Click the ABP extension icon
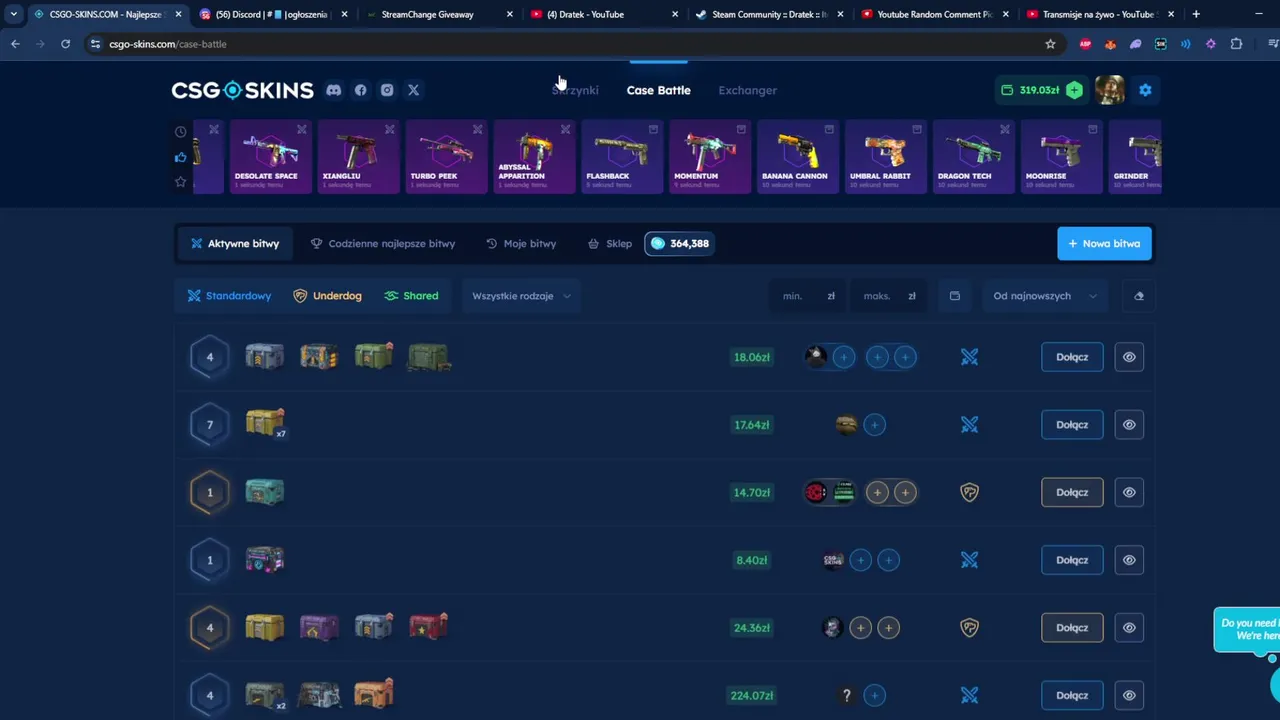 click(x=1085, y=44)
